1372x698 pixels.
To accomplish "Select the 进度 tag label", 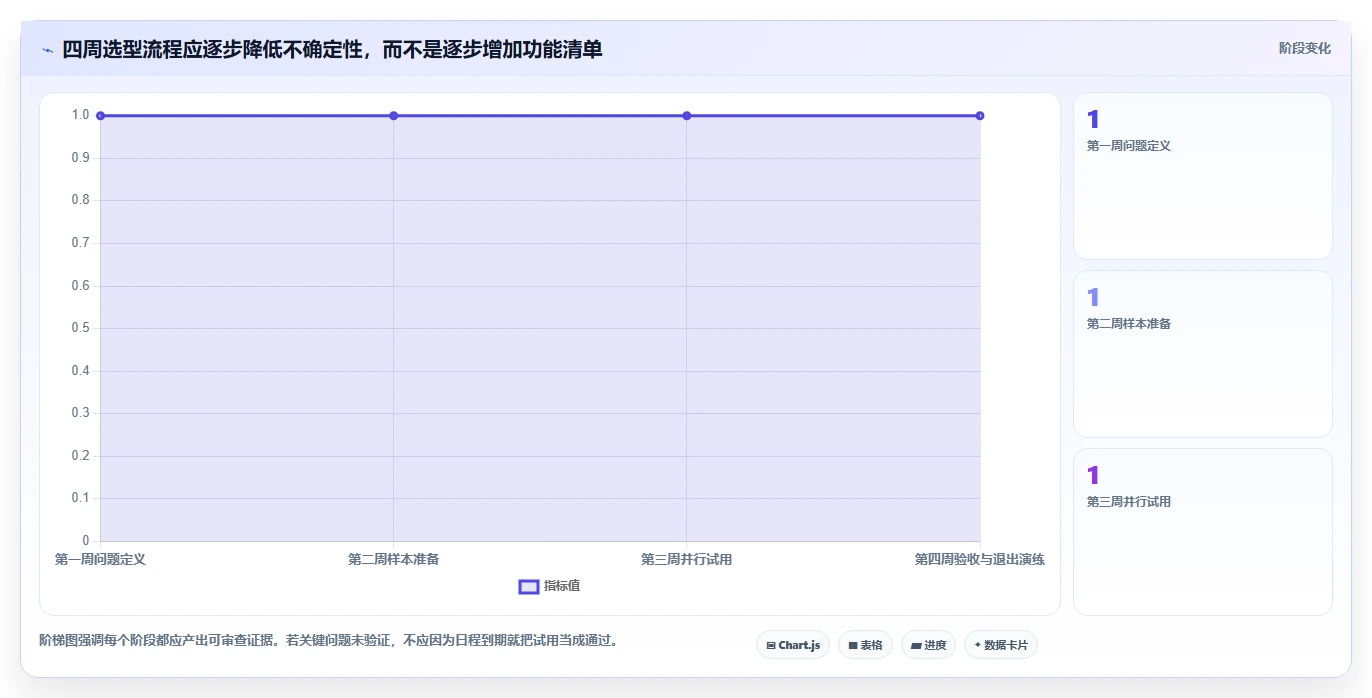I will 935,646.
